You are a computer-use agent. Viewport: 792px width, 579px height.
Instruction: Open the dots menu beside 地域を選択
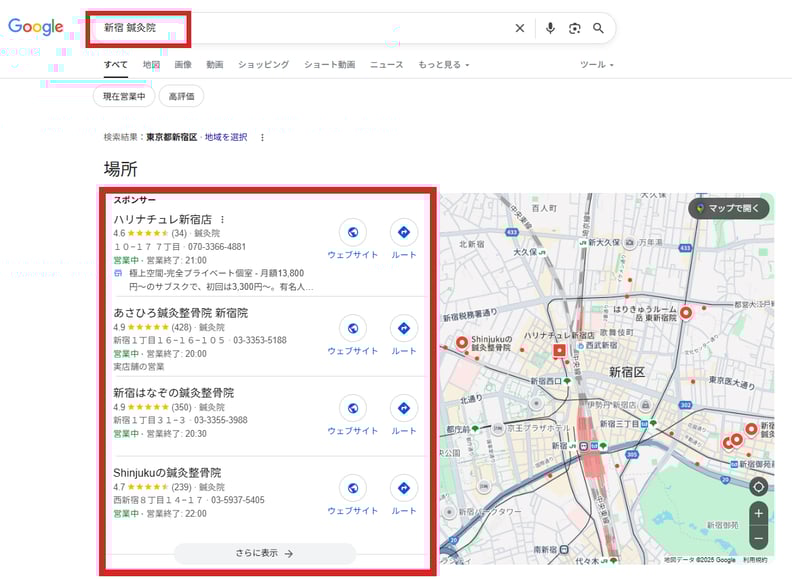coord(262,137)
